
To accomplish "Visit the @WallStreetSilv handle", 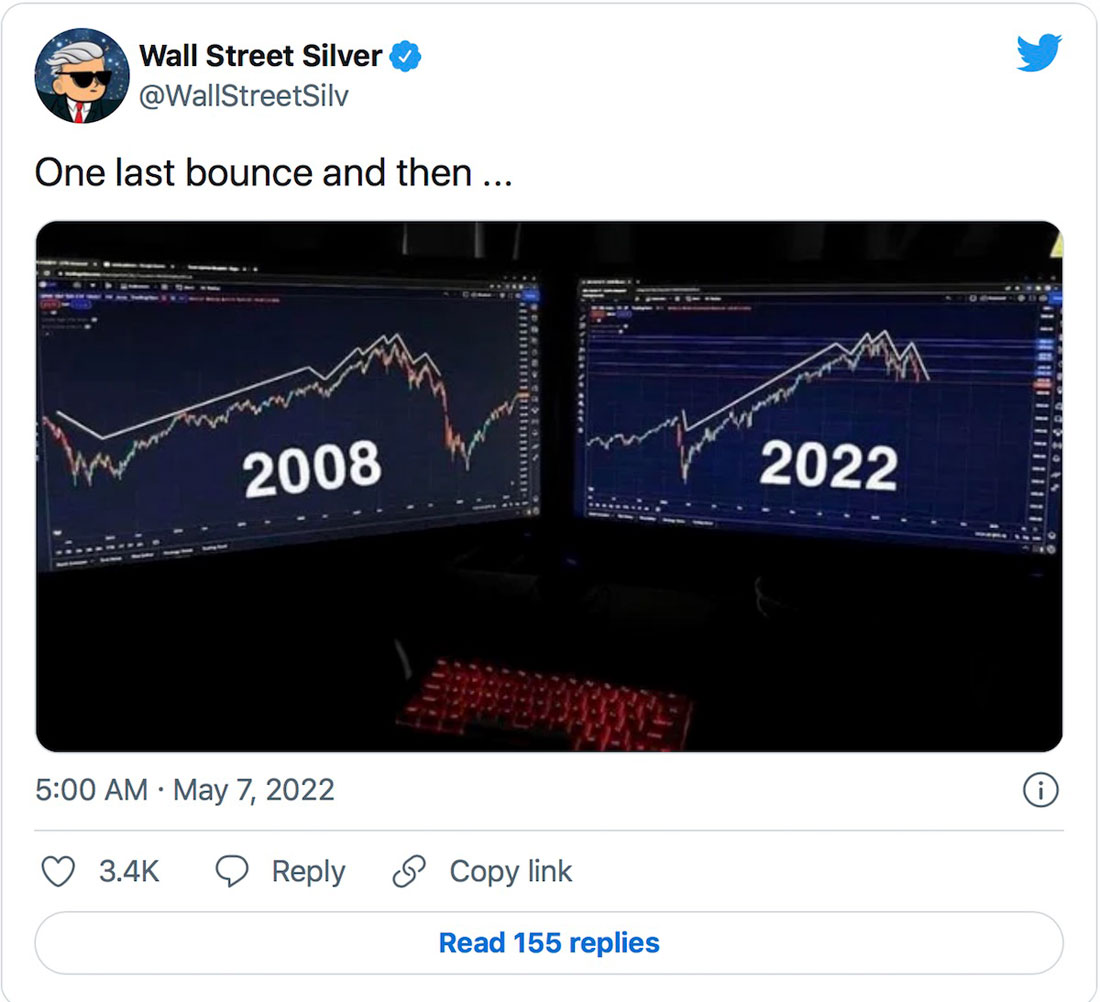I will [243, 96].
